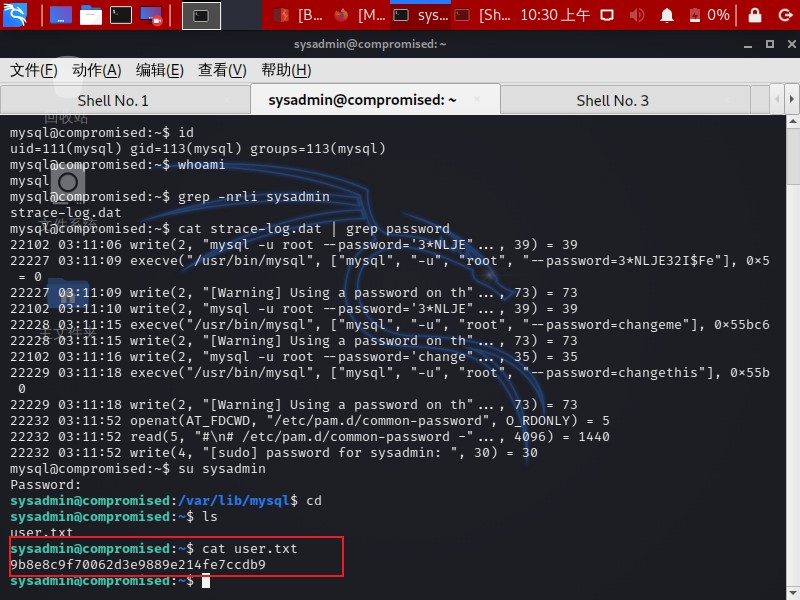Screen dimensions: 800x600
Task: Click the scrollbar up arrow
Action: point(792,121)
